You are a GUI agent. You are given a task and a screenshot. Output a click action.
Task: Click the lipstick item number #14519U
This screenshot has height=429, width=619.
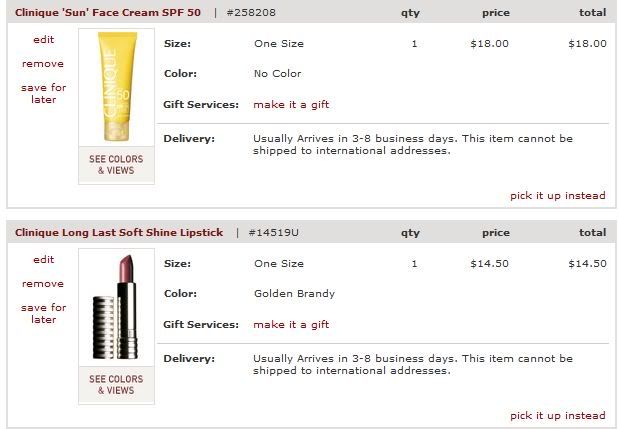point(273,233)
